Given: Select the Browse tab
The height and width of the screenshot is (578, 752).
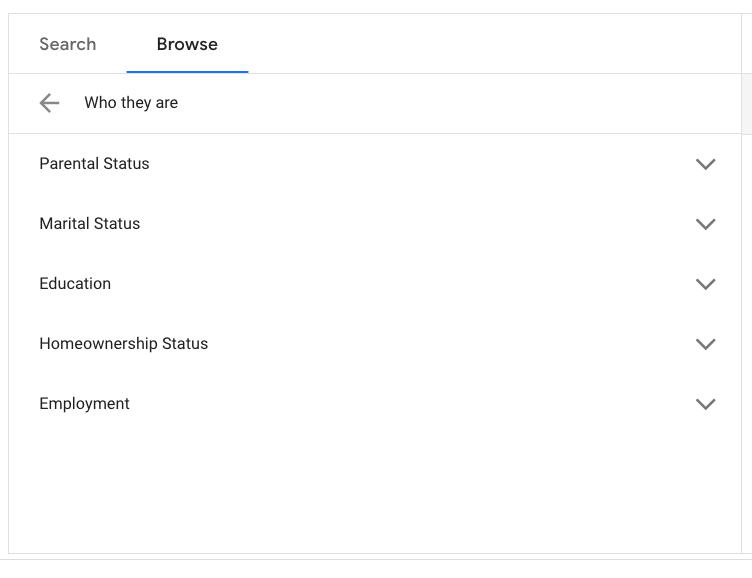Looking at the screenshot, I should click(187, 44).
